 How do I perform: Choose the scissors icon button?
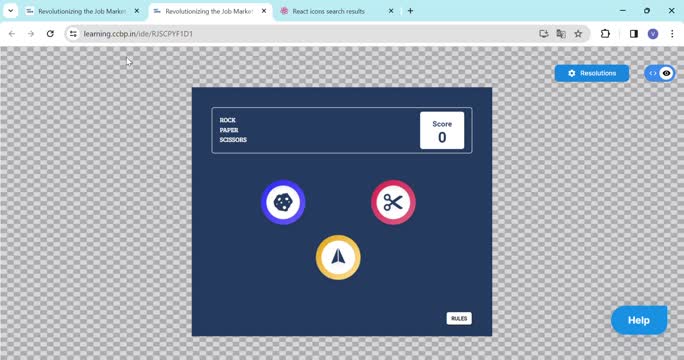point(393,202)
